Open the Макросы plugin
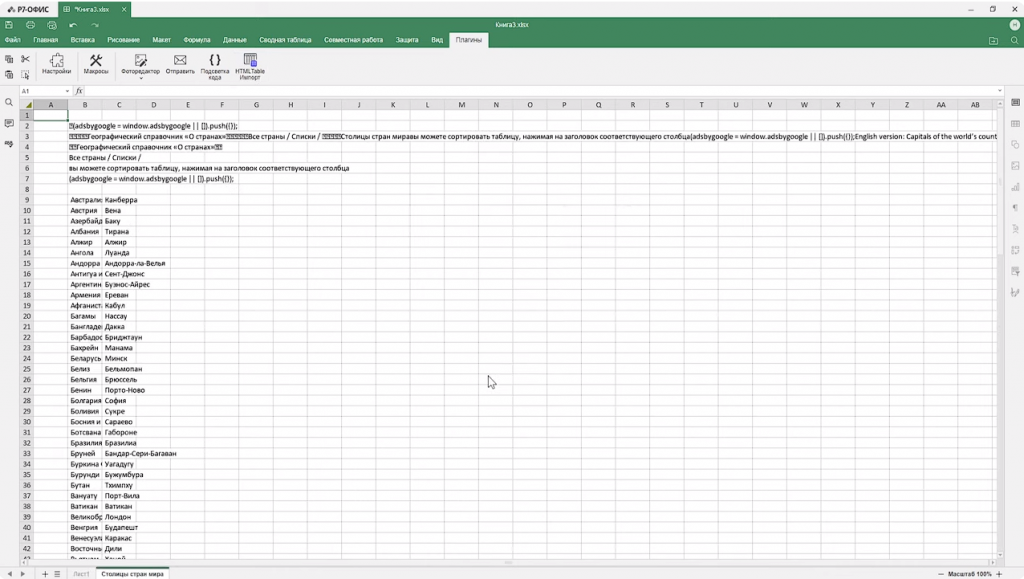Screen dimensions: 1024x579 96,64
